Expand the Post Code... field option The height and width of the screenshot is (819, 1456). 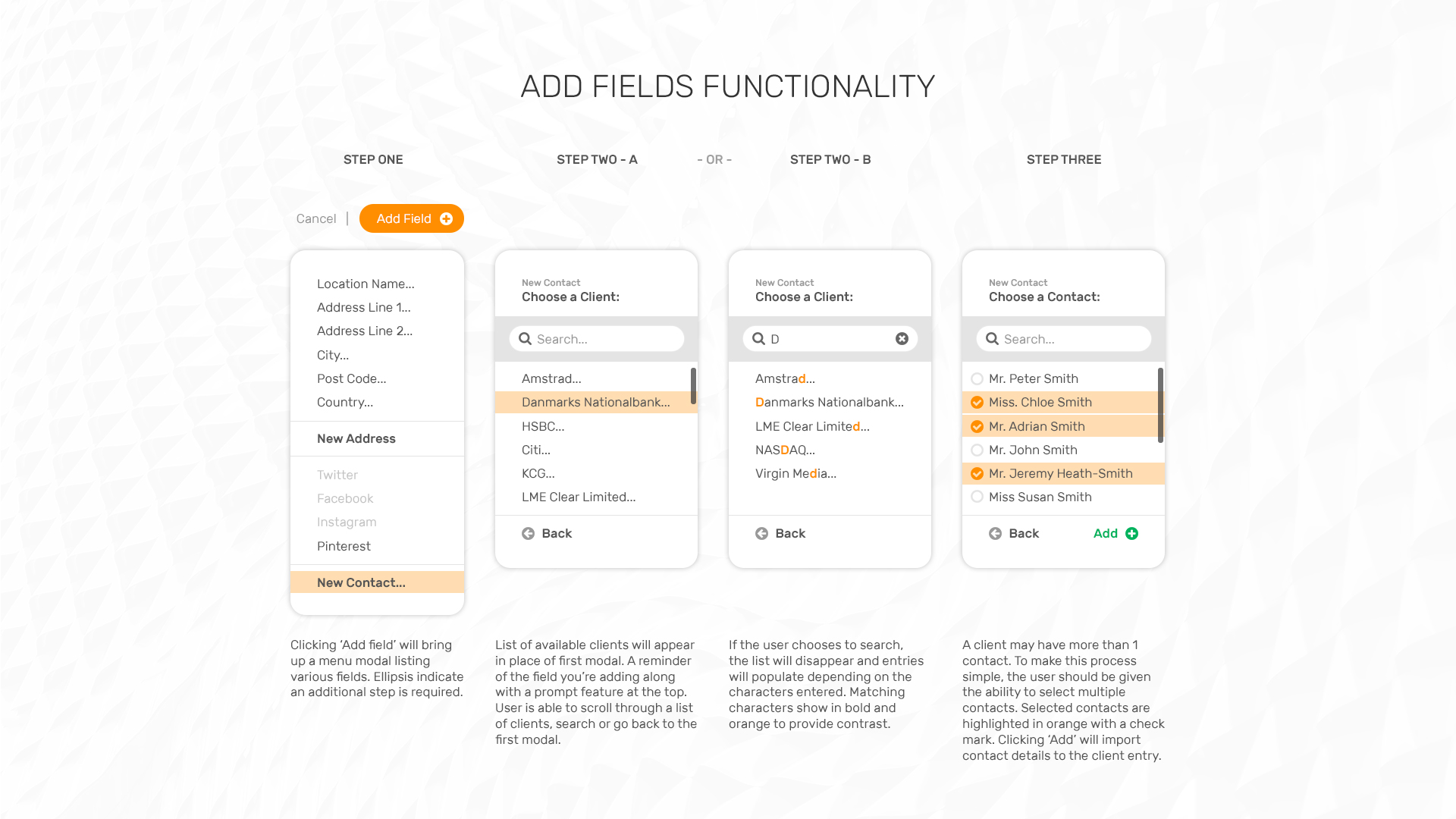(351, 379)
